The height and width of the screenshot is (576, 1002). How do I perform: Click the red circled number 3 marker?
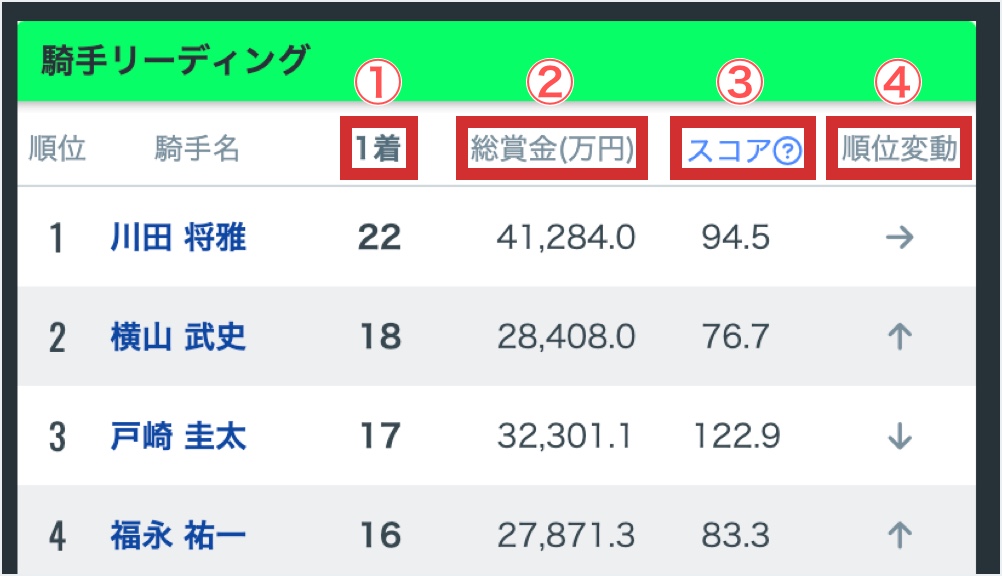(739, 84)
